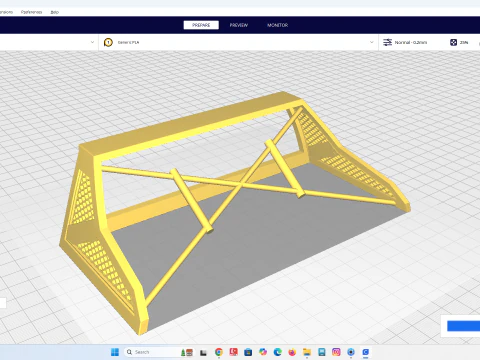Open the Windows Start menu
The width and height of the screenshot is (480, 360).
(x=115, y=352)
